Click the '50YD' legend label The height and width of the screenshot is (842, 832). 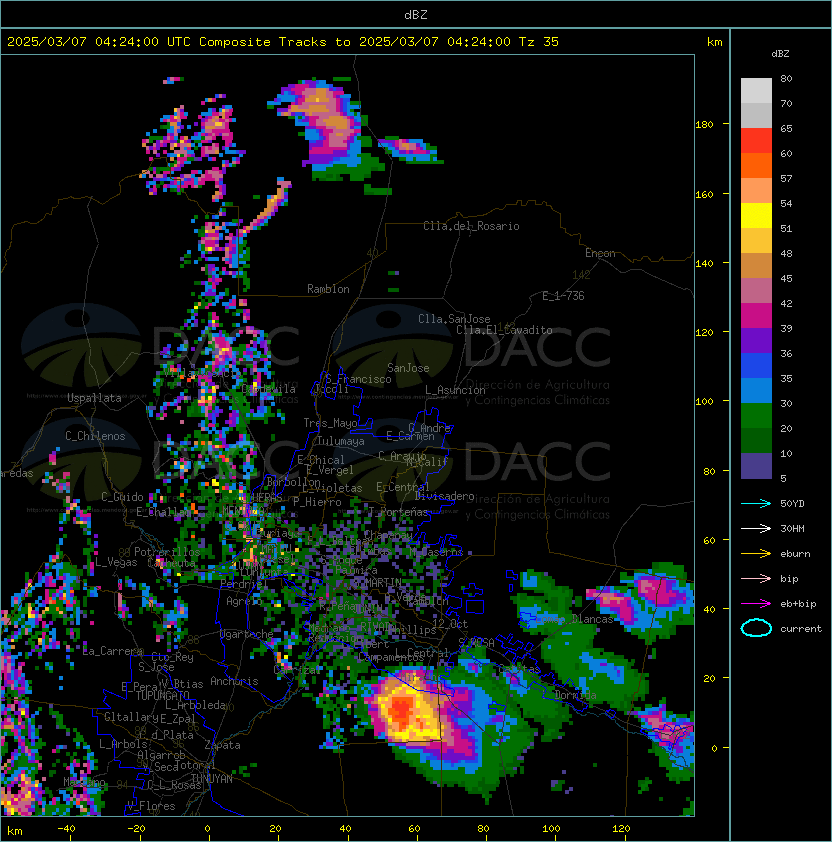[x=792, y=504]
